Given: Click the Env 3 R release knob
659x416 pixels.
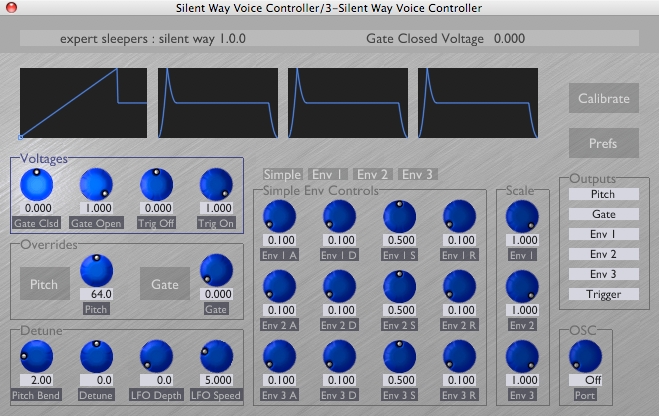Looking at the screenshot, I should pyautogui.click(x=460, y=356).
